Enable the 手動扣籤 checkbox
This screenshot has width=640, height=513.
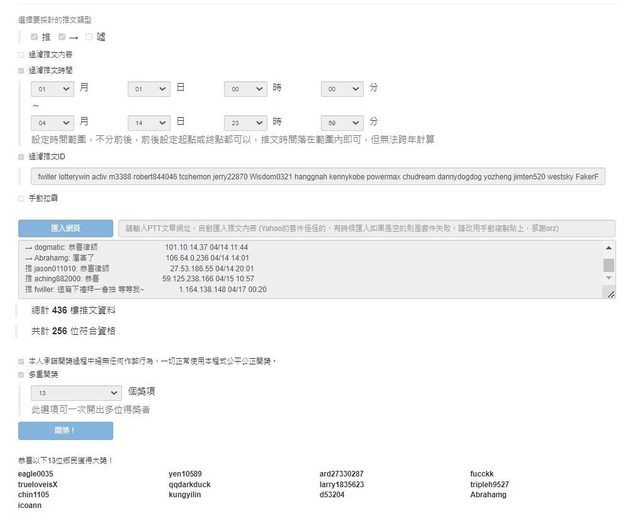click(x=22, y=199)
